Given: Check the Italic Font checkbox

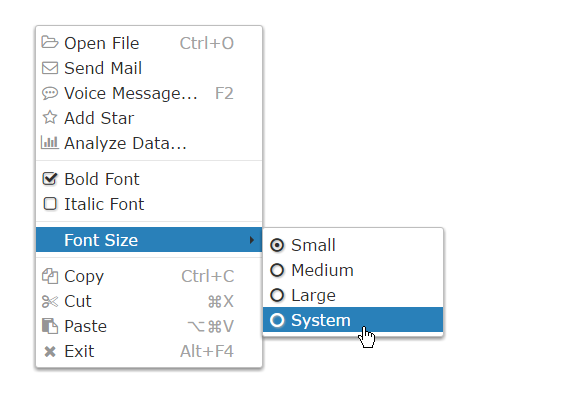Looking at the screenshot, I should coord(50,204).
